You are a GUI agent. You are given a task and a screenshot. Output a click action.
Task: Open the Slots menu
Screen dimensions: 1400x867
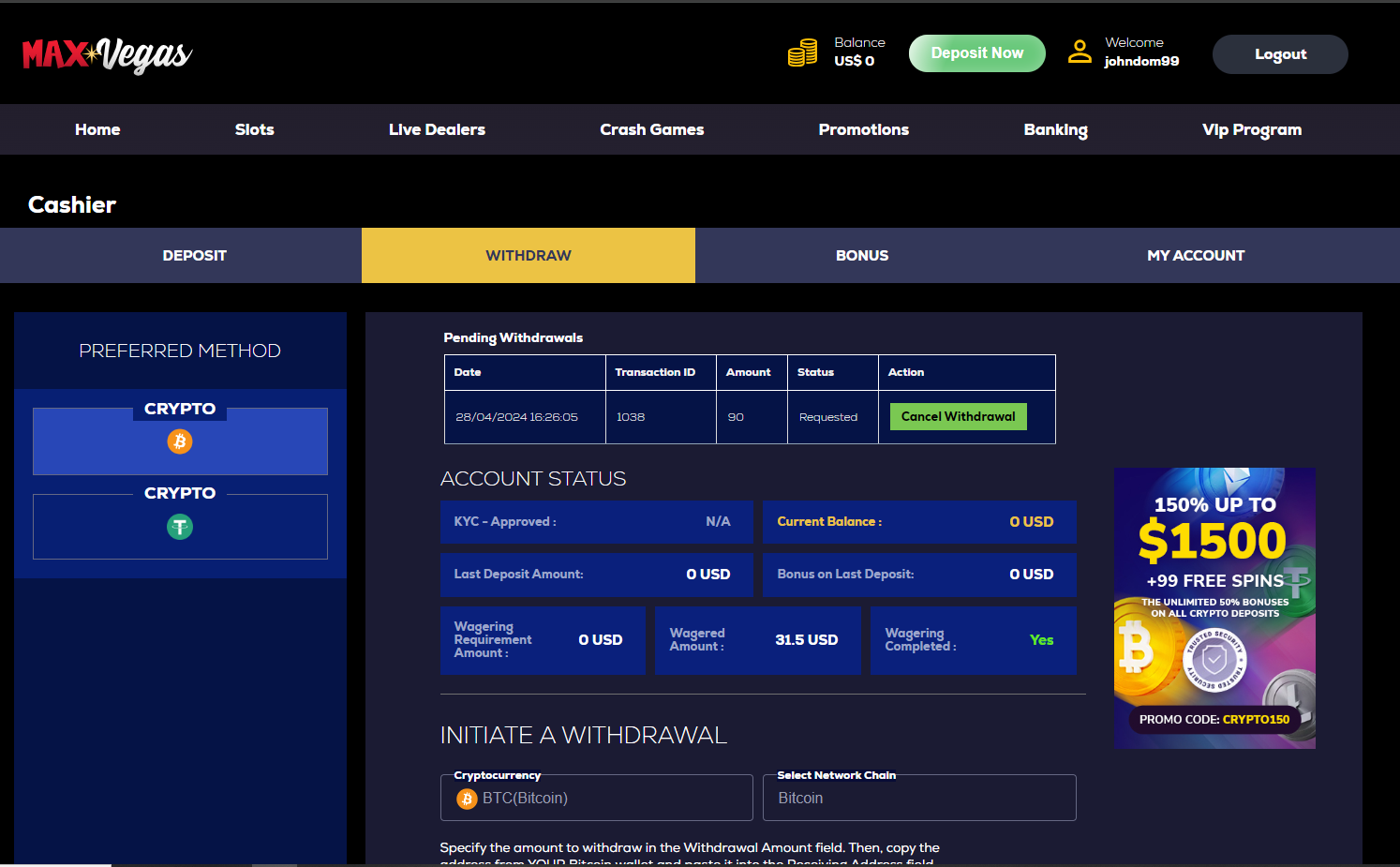pyautogui.click(x=254, y=129)
